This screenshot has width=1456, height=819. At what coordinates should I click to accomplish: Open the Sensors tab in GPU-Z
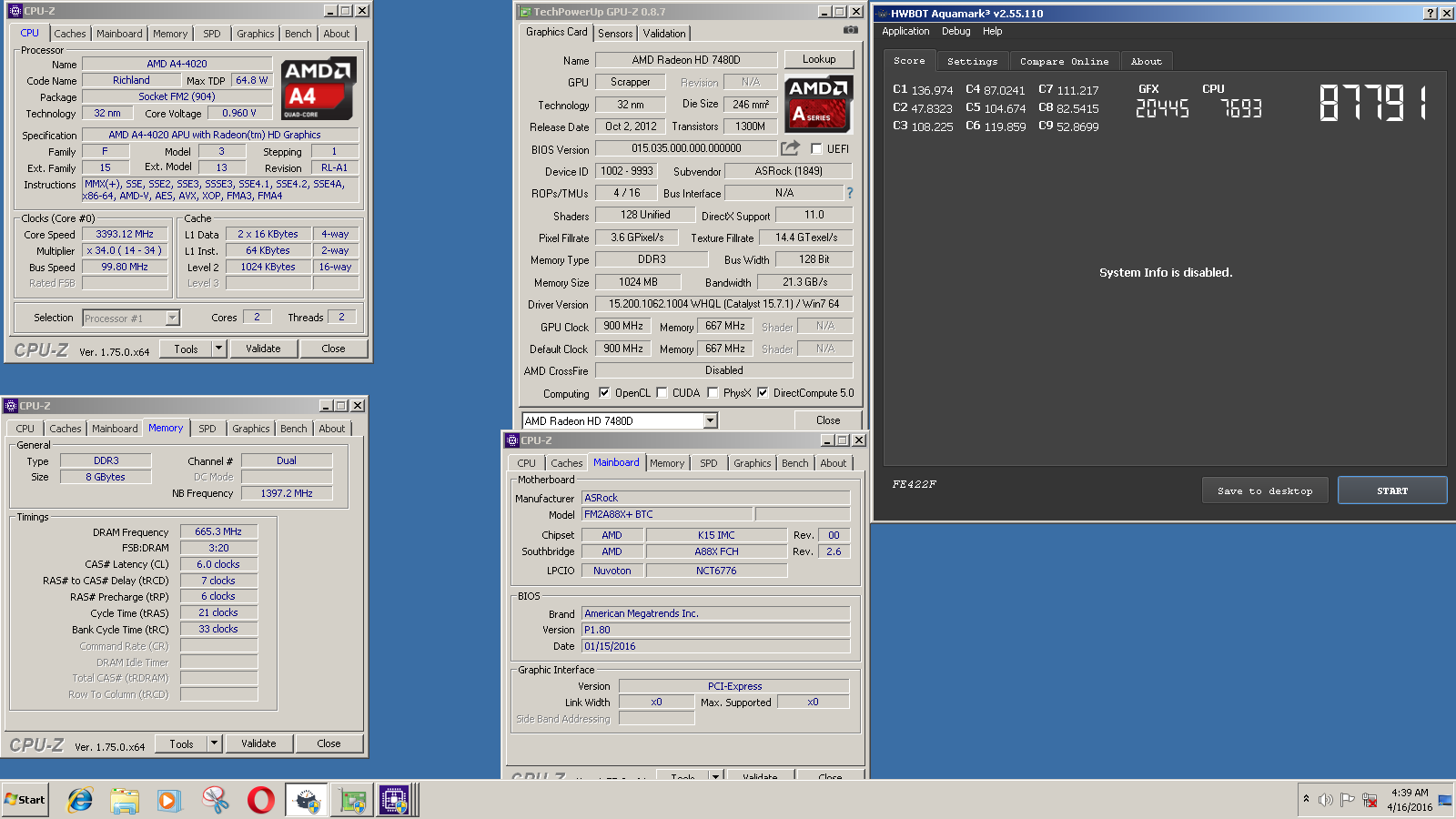coord(615,33)
